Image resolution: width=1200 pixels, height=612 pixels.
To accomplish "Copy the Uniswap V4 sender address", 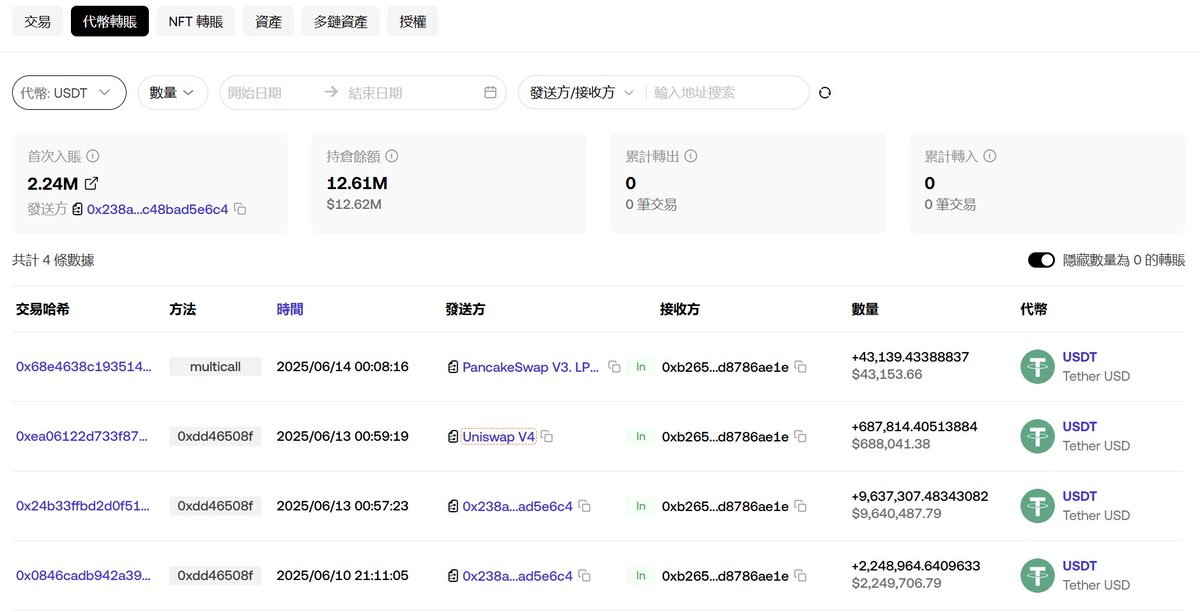I will (x=546, y=436).
